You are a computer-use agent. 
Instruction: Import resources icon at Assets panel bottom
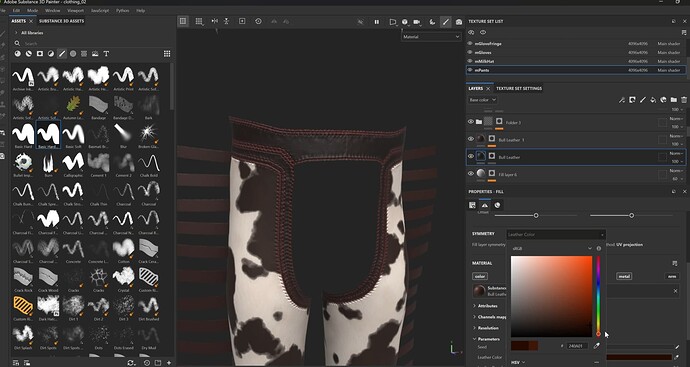pos(169,363)
